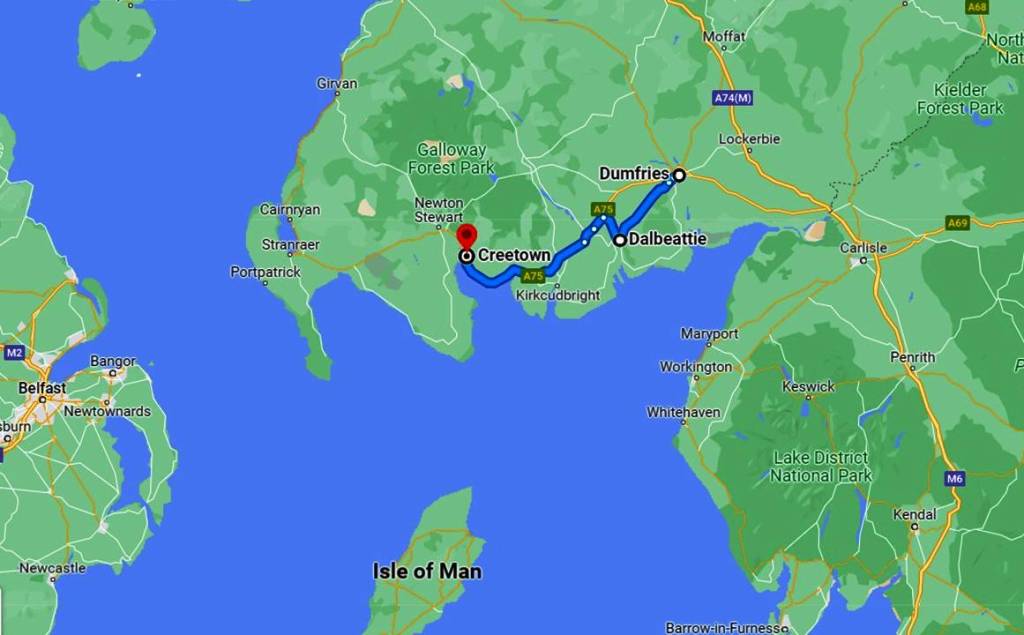Select the Stranraer town label

(291, 245)
